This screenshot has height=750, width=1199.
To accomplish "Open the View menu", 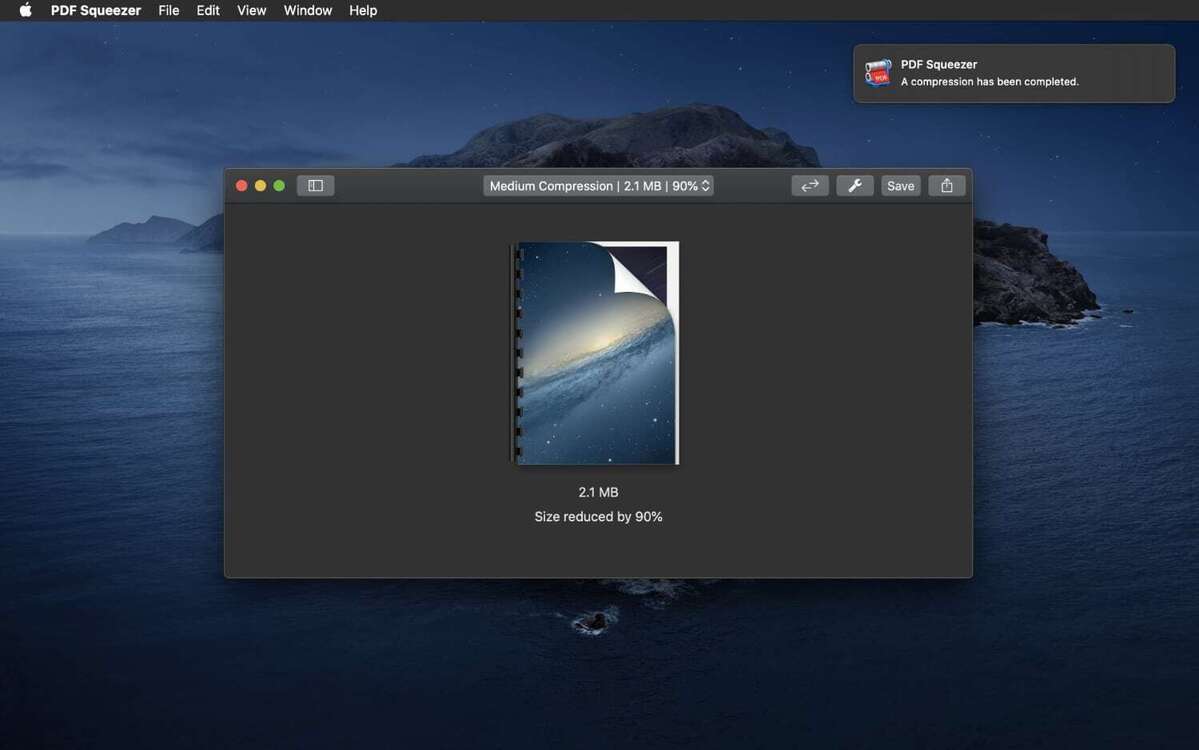I will tap(252, 11).
